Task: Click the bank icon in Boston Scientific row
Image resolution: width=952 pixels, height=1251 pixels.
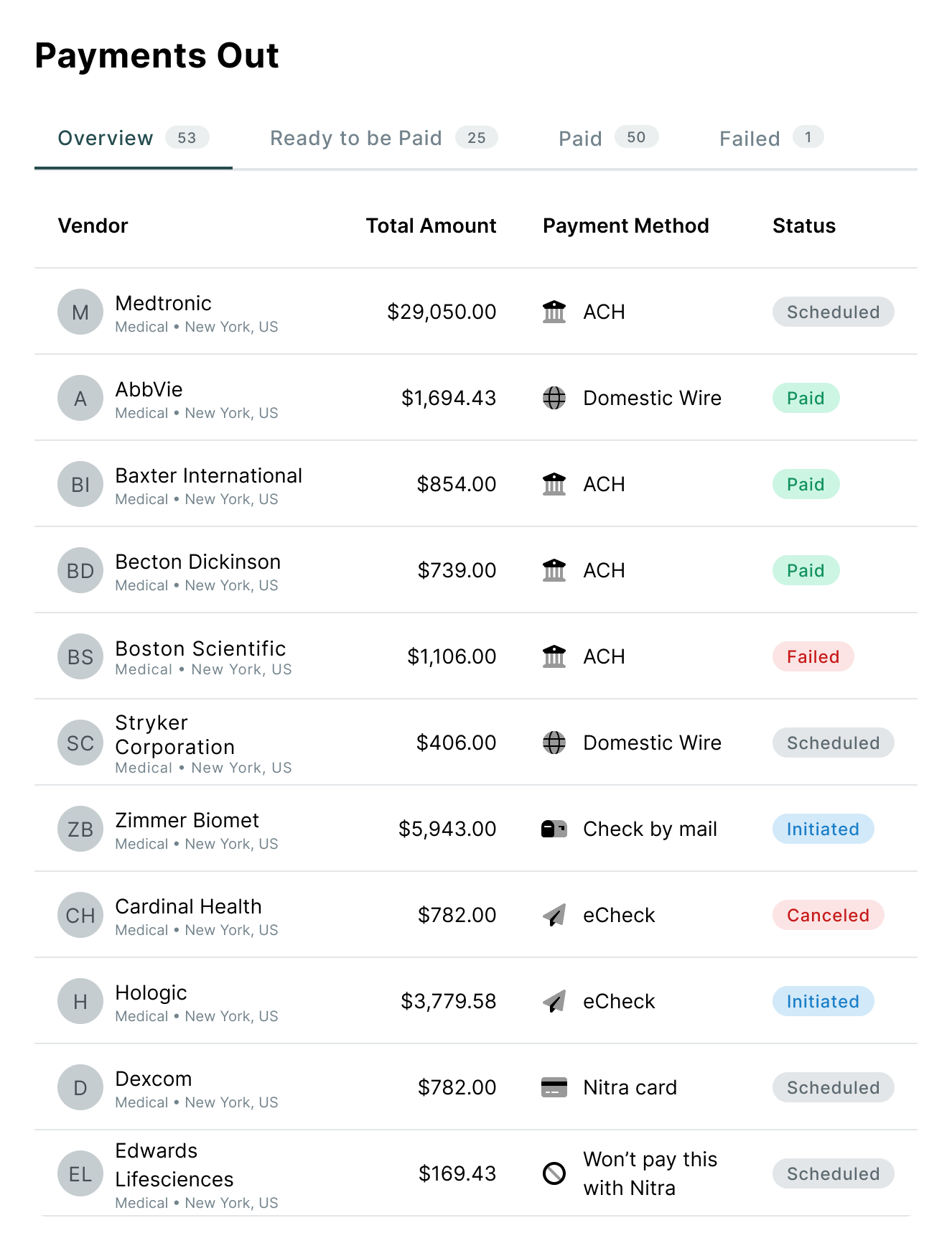Action: click(x=554, y=656)
